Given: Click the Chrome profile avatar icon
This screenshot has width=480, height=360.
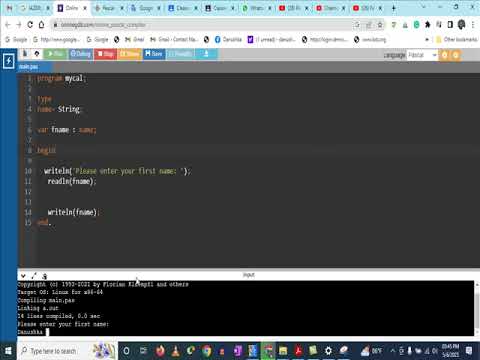Looking at the screenshot, I should pyautogui.click(x=461, y=24).
